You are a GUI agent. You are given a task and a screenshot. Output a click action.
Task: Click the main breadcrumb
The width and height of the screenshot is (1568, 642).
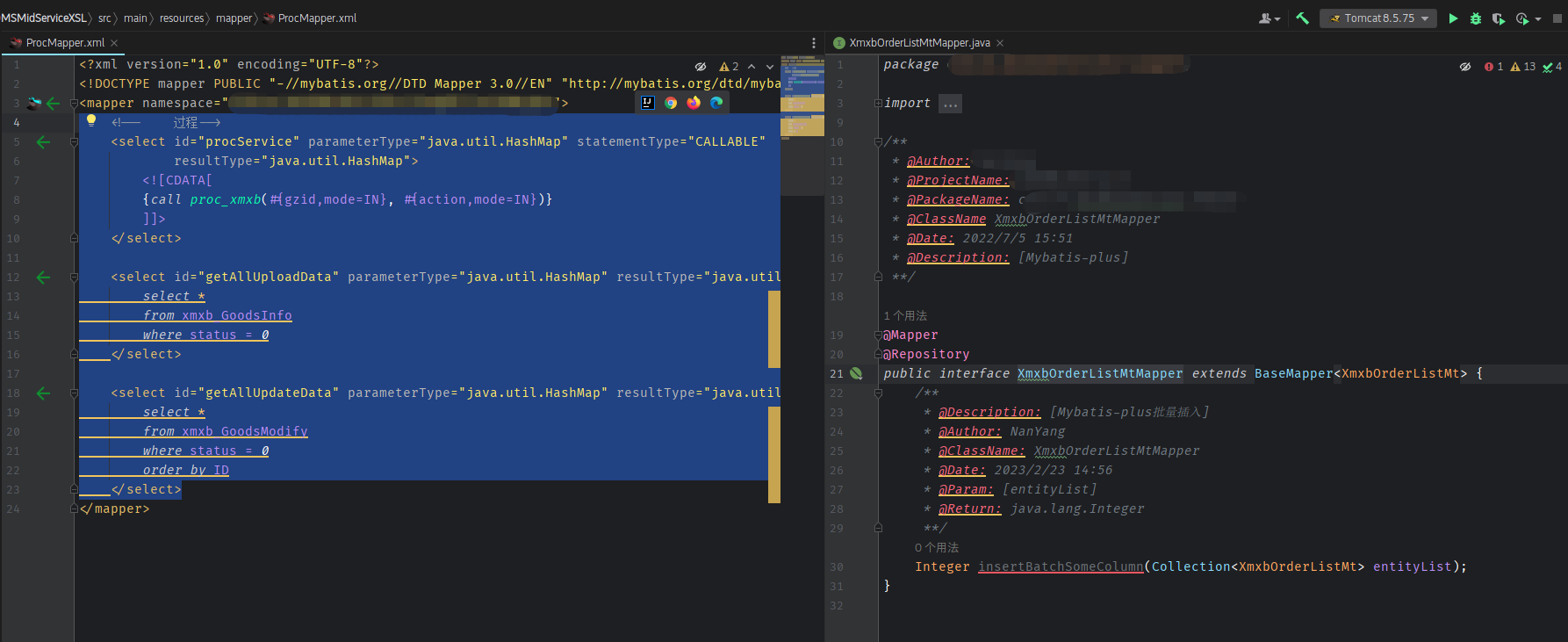[x=135, y=18]
